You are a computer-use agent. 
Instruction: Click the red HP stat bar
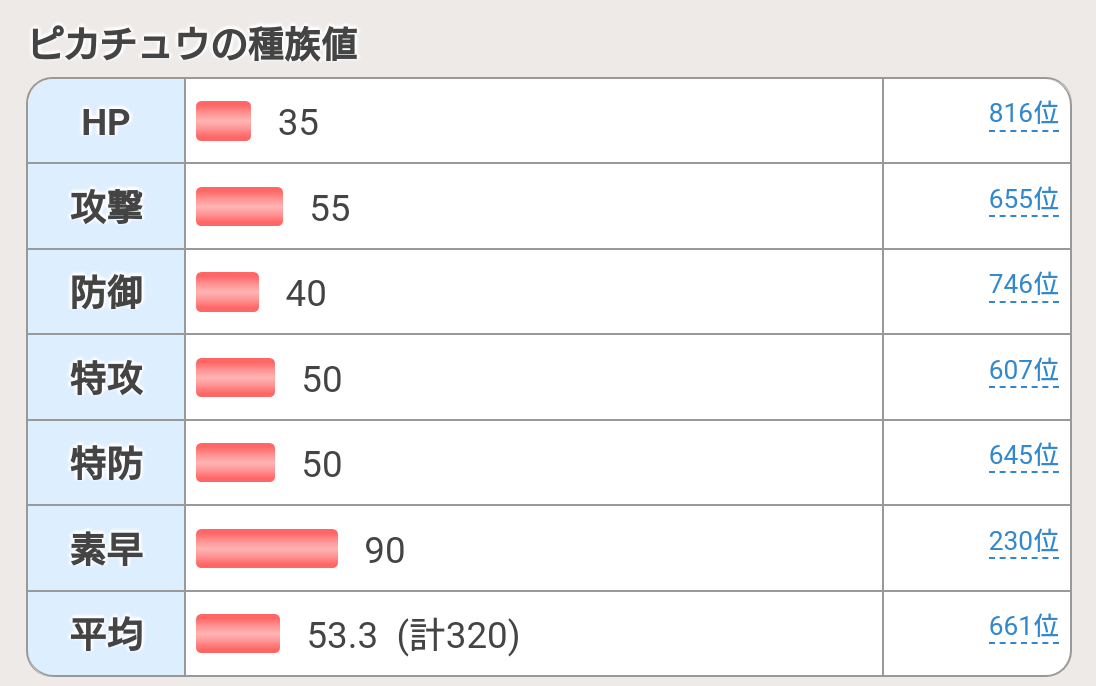click(223, 121)
